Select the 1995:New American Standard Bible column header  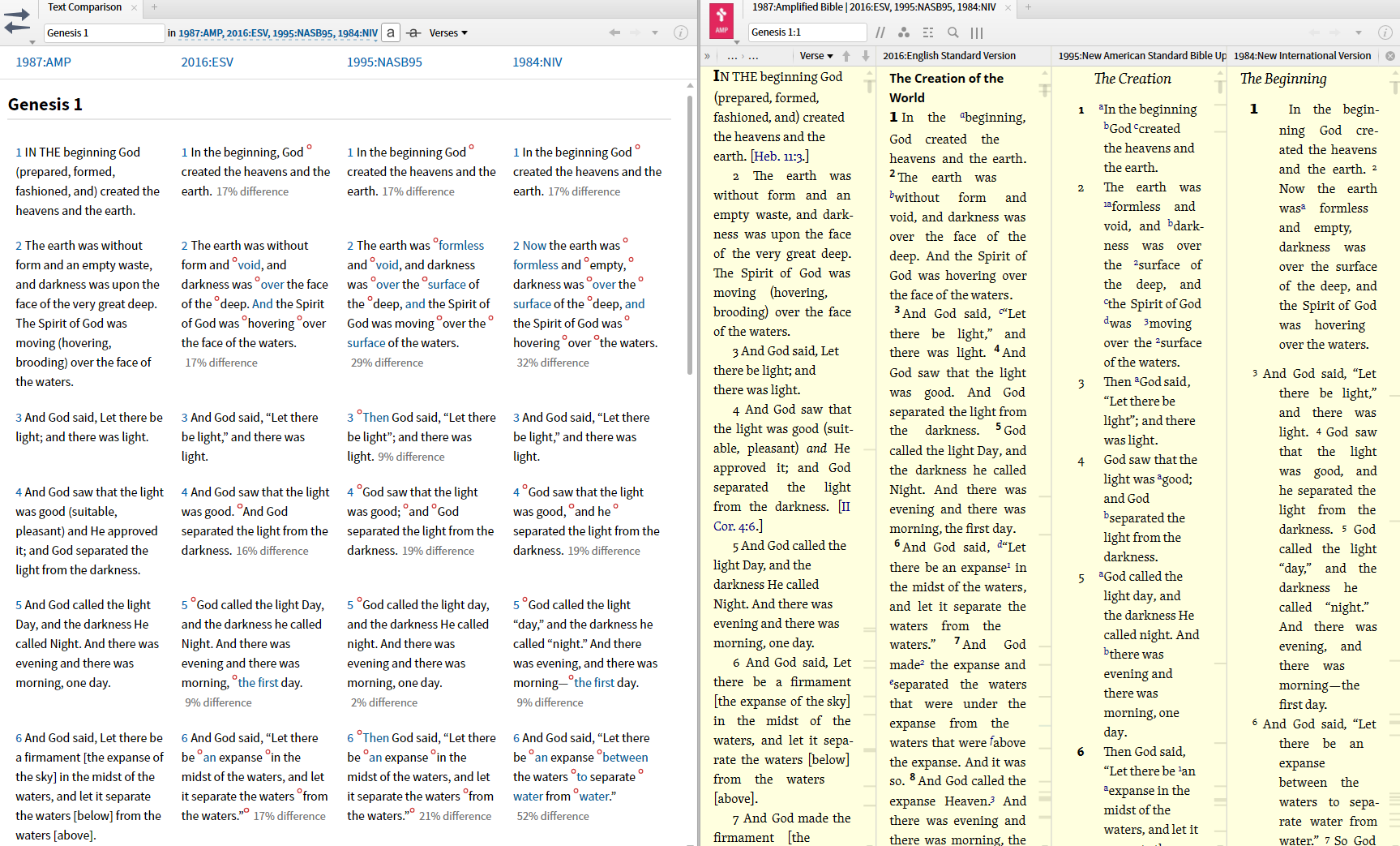click(1141, 56)
